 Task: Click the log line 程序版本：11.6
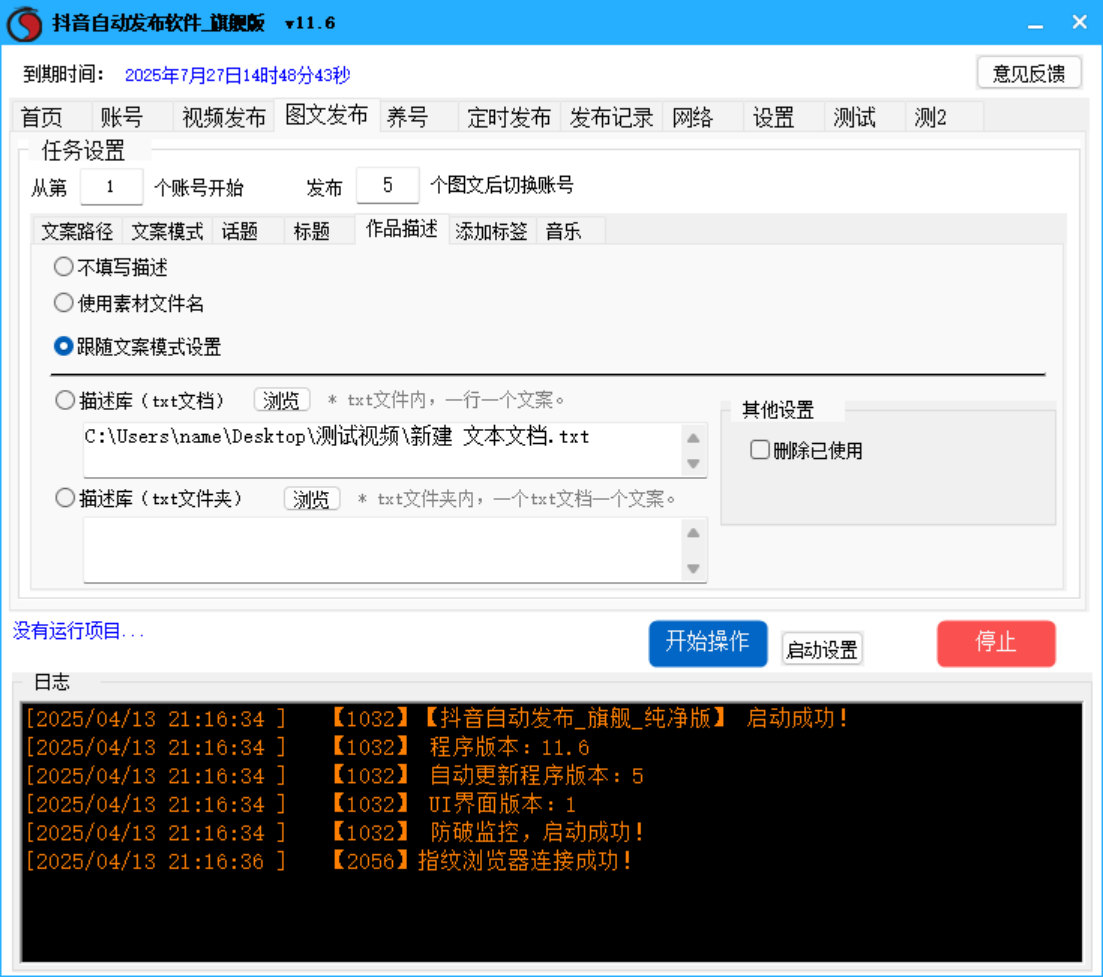pyautogui.click(x=307, y=747)
